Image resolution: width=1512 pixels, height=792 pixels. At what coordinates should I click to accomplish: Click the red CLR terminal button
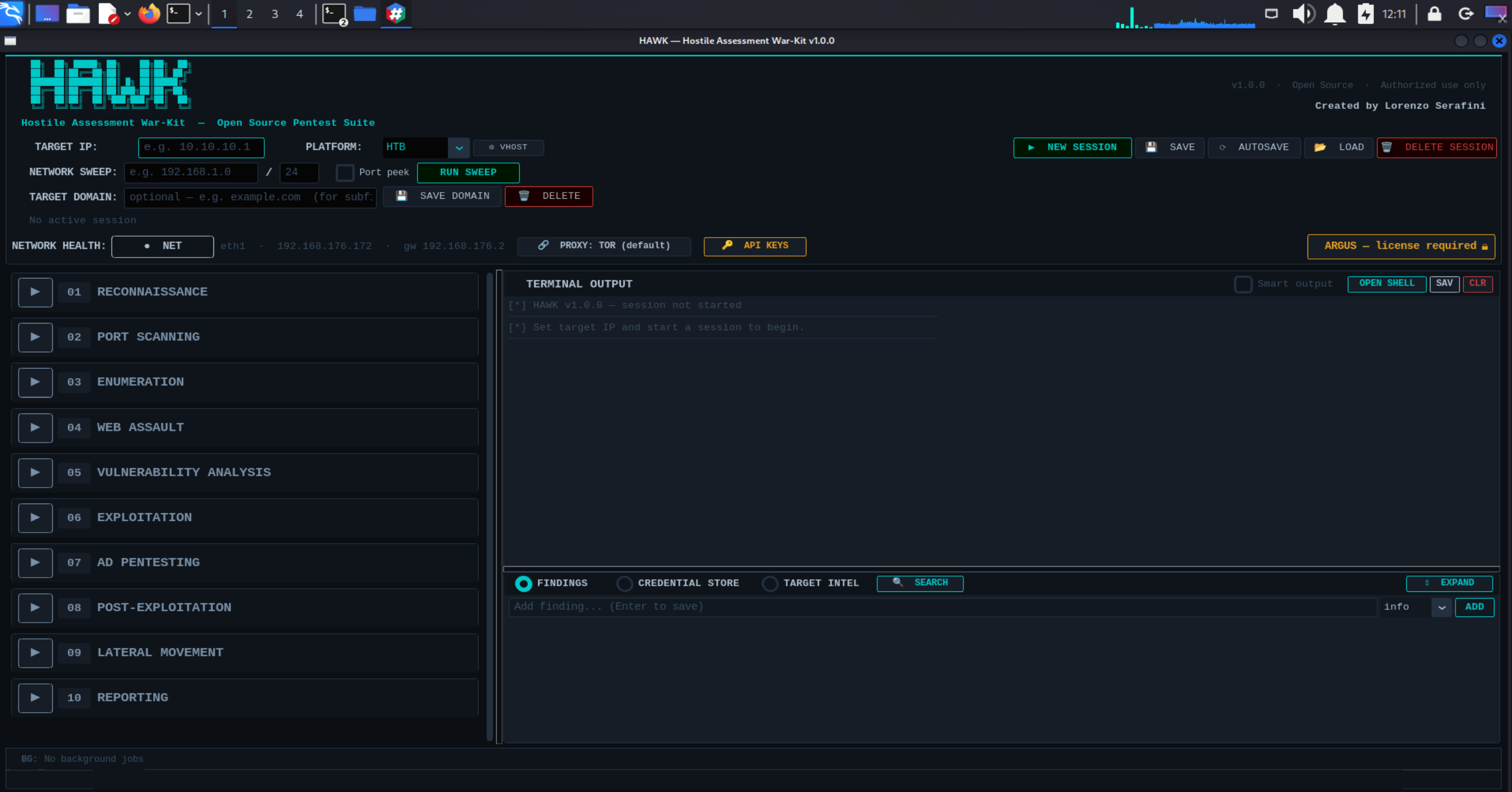click(x=1477, y=284)
